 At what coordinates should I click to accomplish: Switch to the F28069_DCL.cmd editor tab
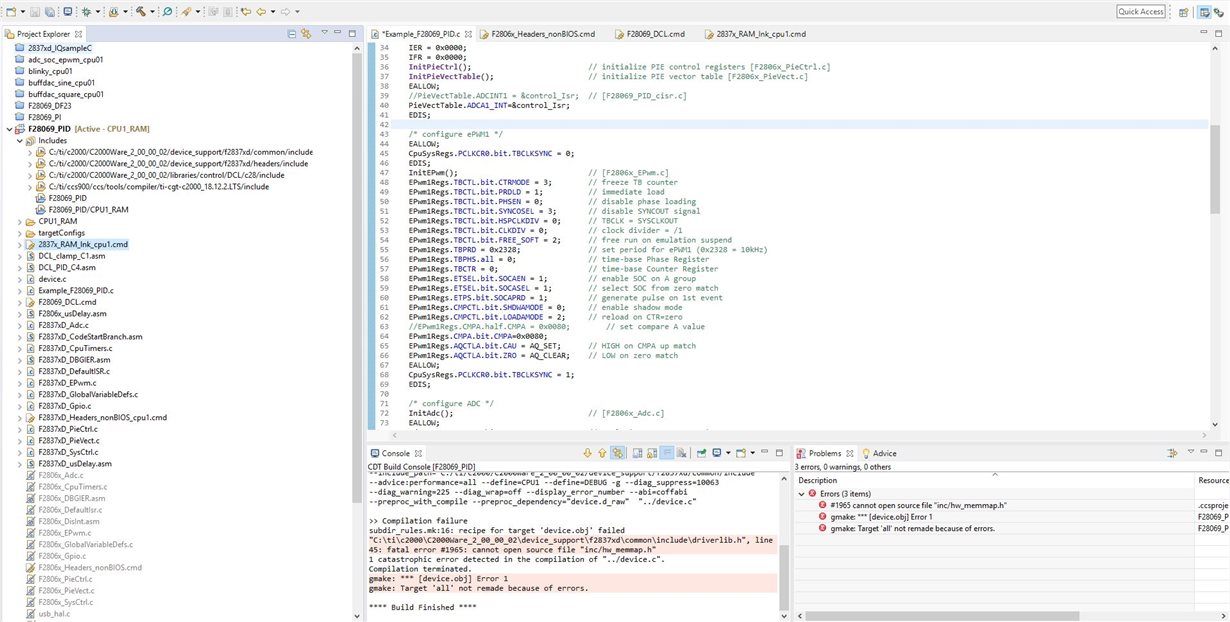(655, 33)
